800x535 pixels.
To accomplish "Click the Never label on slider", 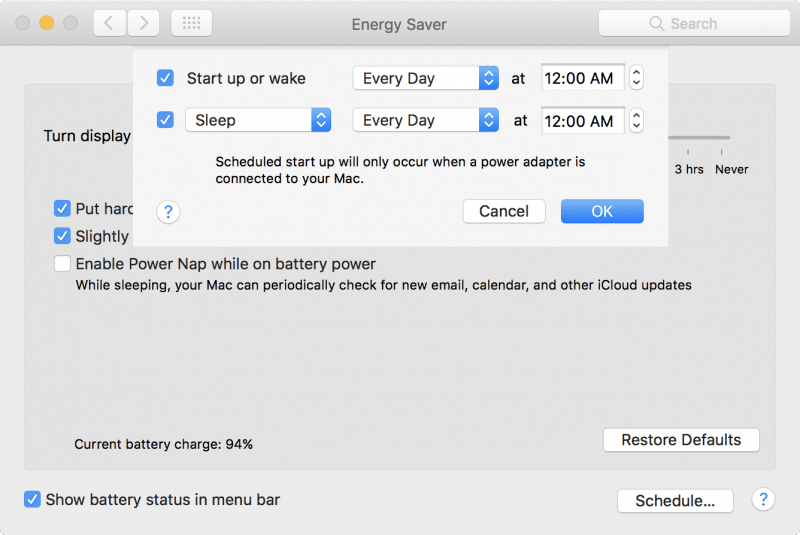I will point(732,169).
